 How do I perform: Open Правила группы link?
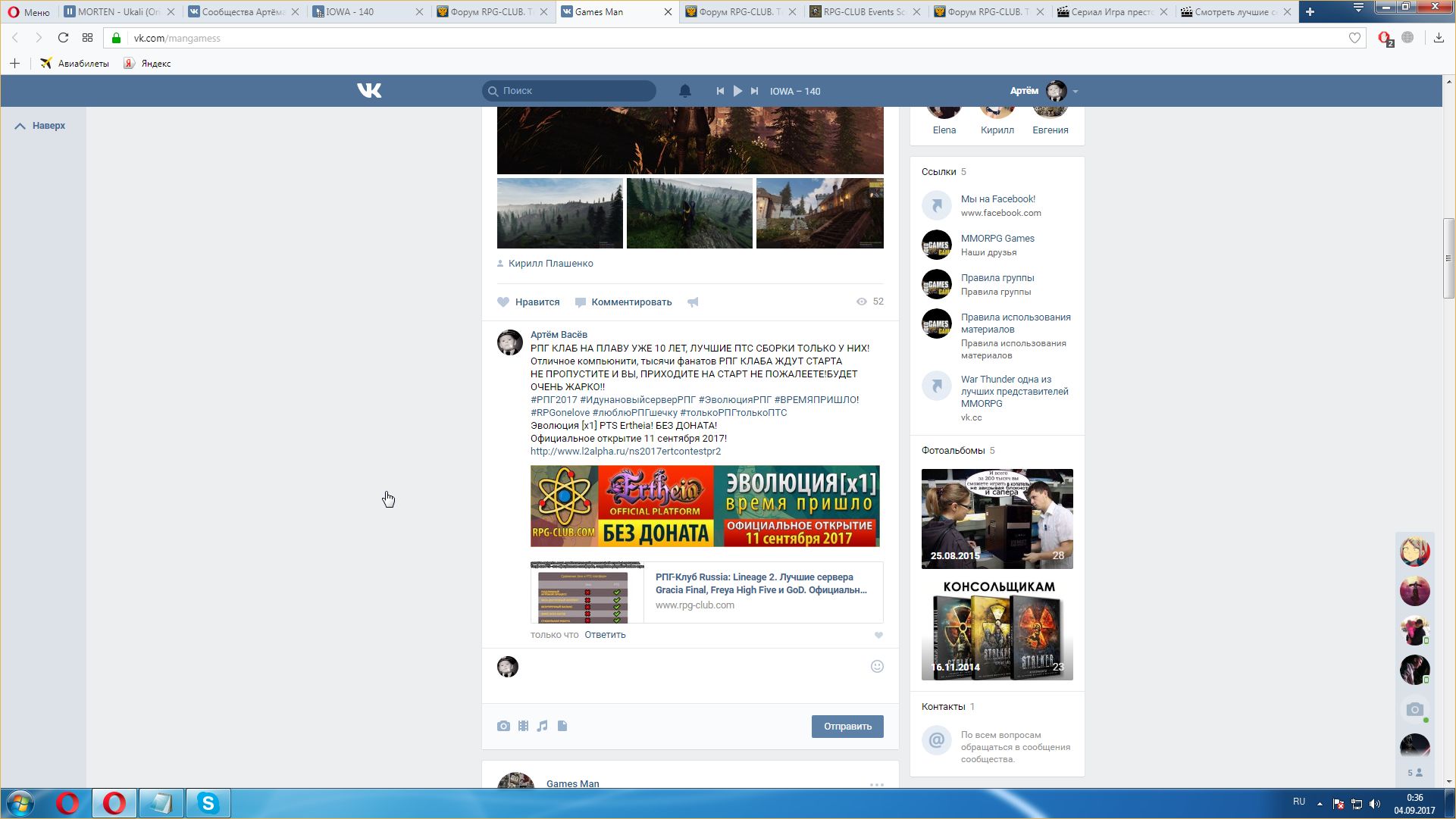click(997, 278)
